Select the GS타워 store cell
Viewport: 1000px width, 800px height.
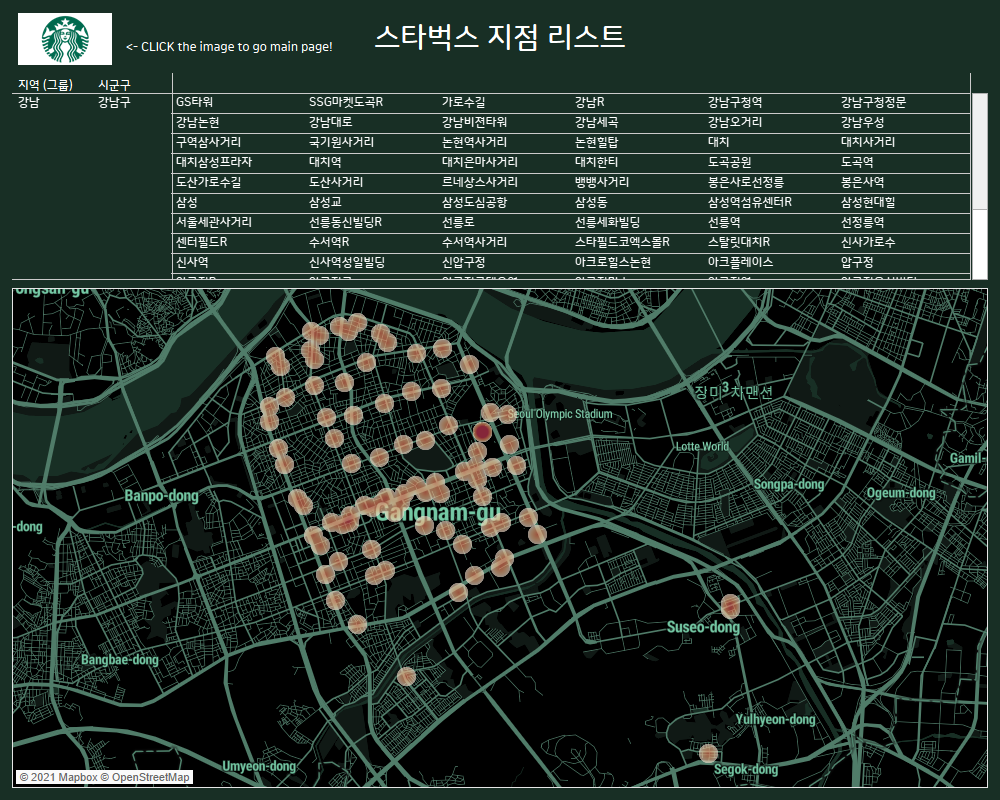pos(194,102)
